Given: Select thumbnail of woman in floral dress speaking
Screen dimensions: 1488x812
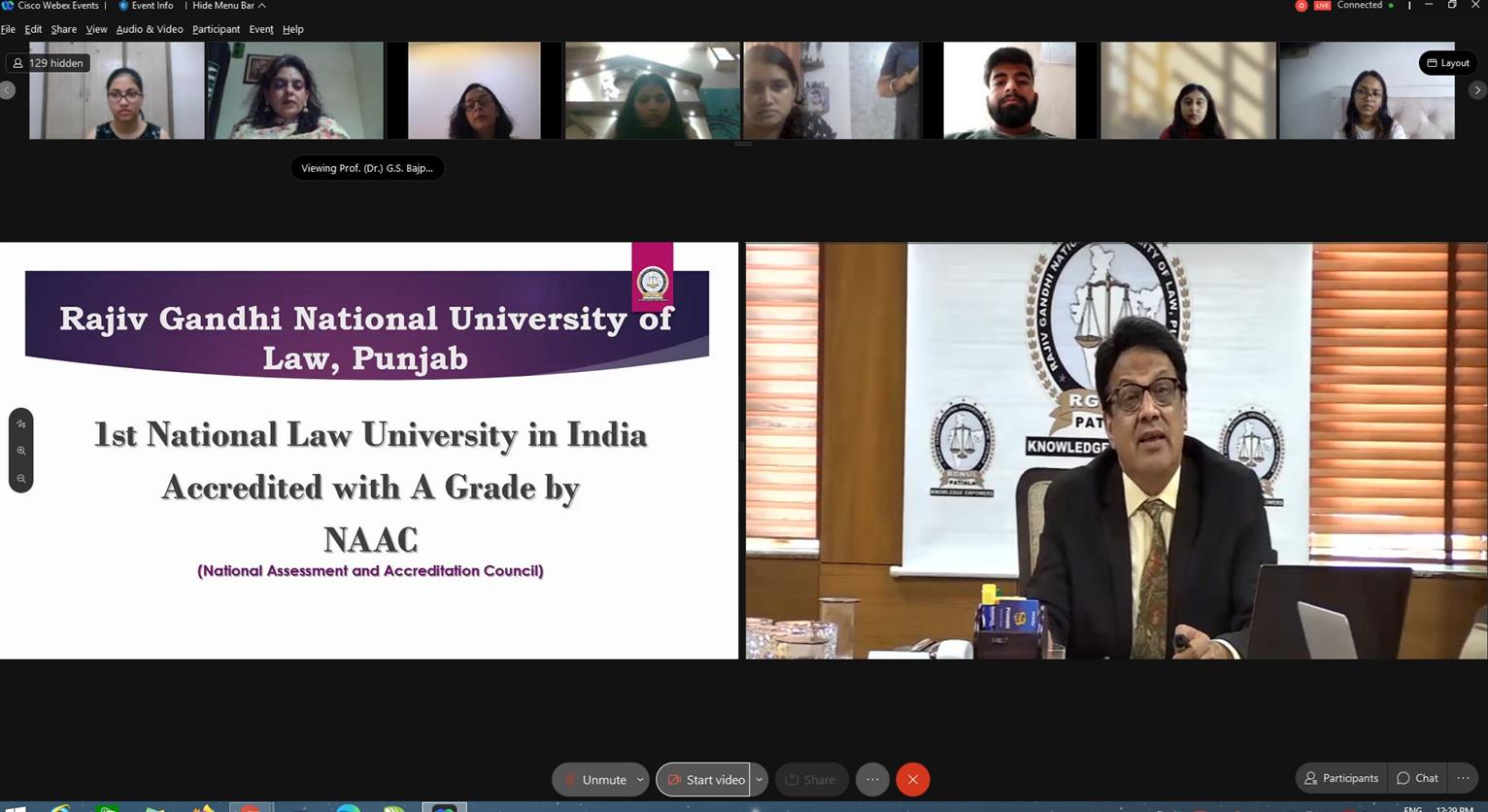Looking at the screenshot, I should coord(295,90).
